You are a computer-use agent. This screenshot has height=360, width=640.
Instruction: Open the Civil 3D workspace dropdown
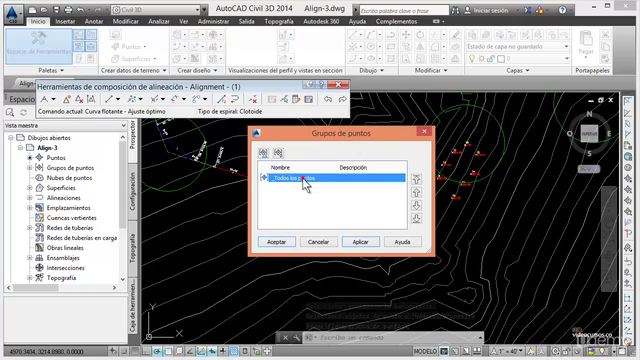pos(156,9)
